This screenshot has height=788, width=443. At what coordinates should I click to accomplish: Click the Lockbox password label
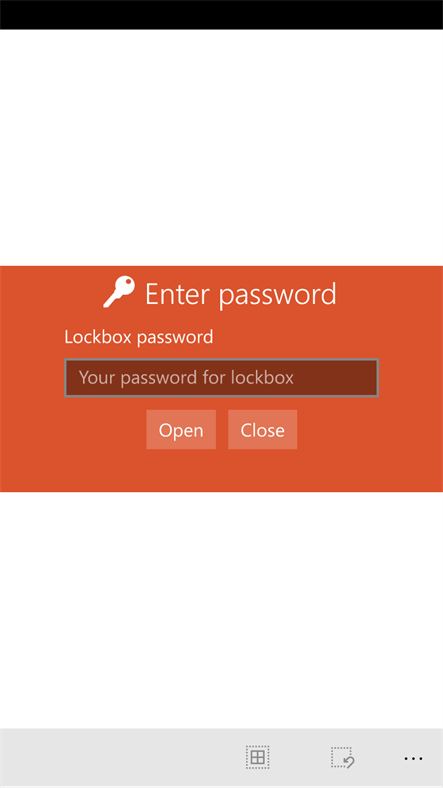click(139, 337)
